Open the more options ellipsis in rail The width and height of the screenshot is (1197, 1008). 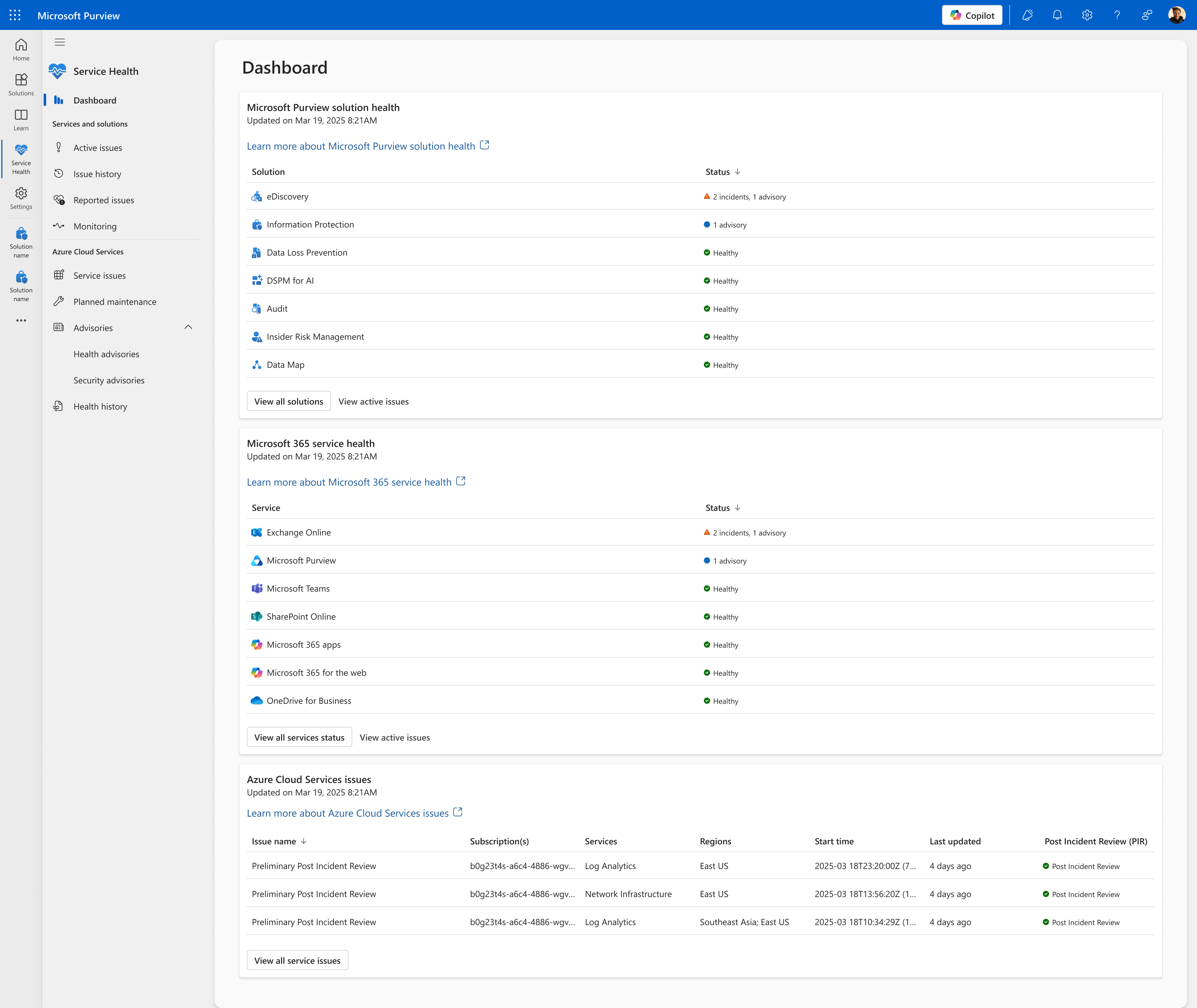point(21,320)
